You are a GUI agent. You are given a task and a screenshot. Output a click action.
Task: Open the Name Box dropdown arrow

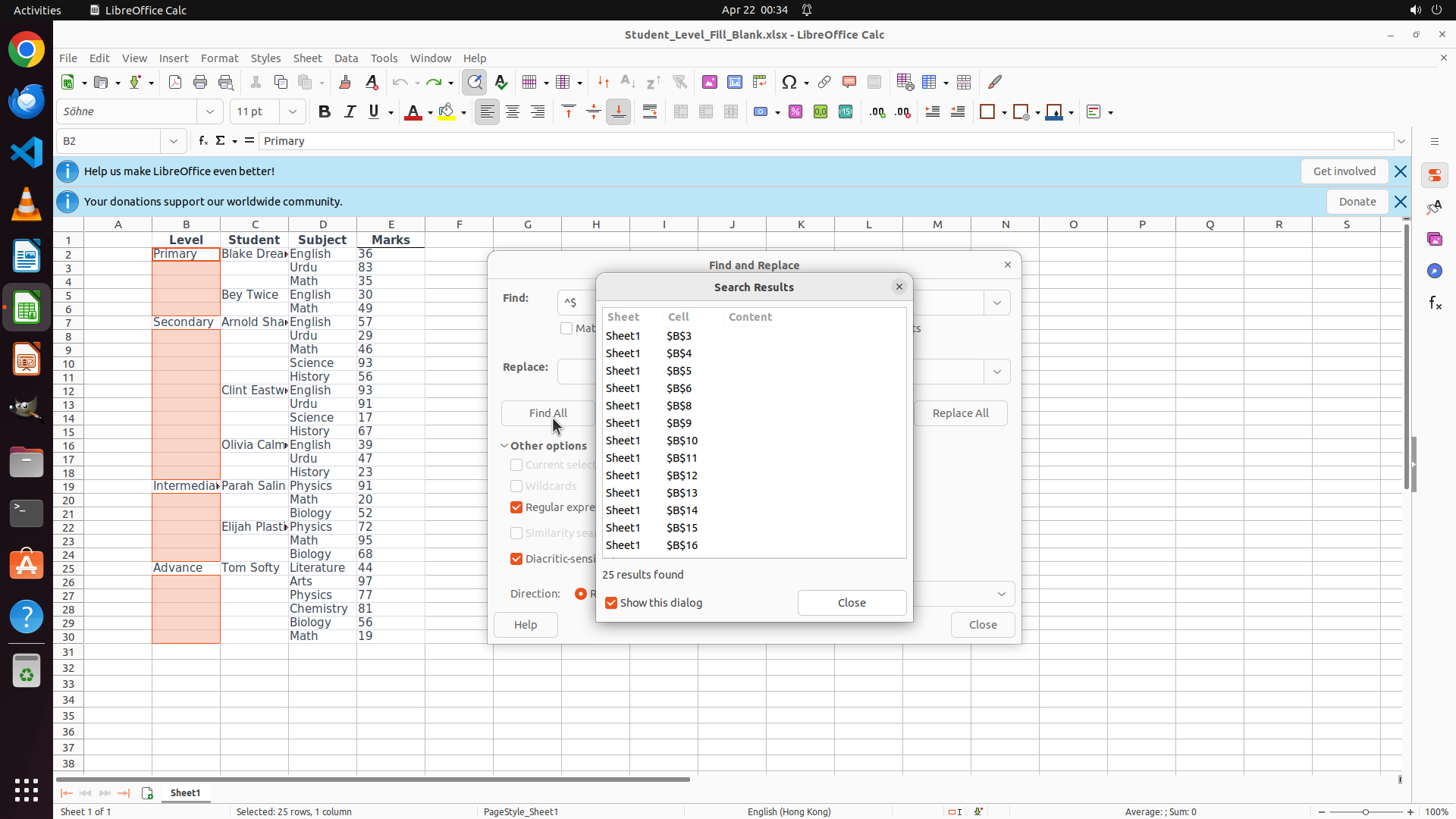[174, 141]
